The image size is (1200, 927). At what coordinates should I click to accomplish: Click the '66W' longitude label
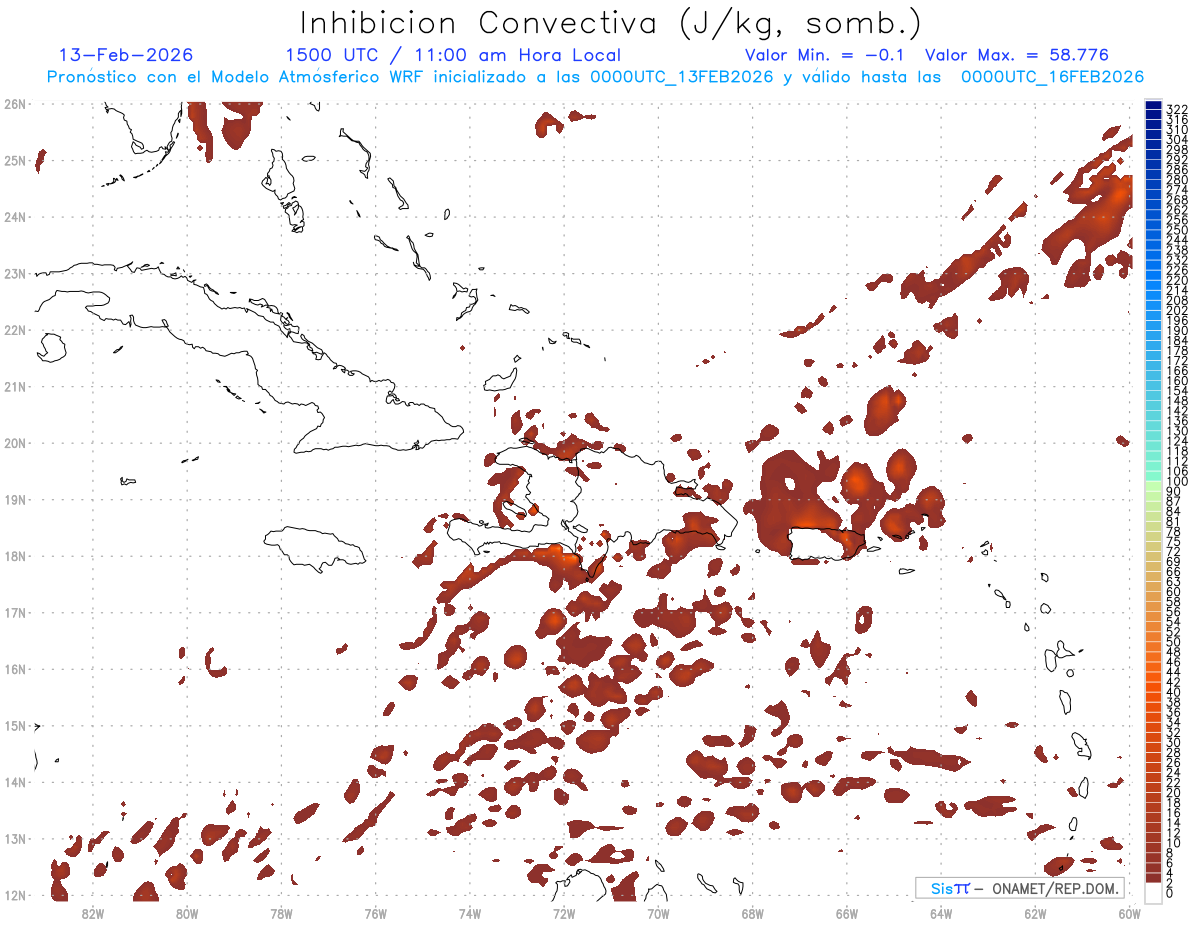[847, 913]
